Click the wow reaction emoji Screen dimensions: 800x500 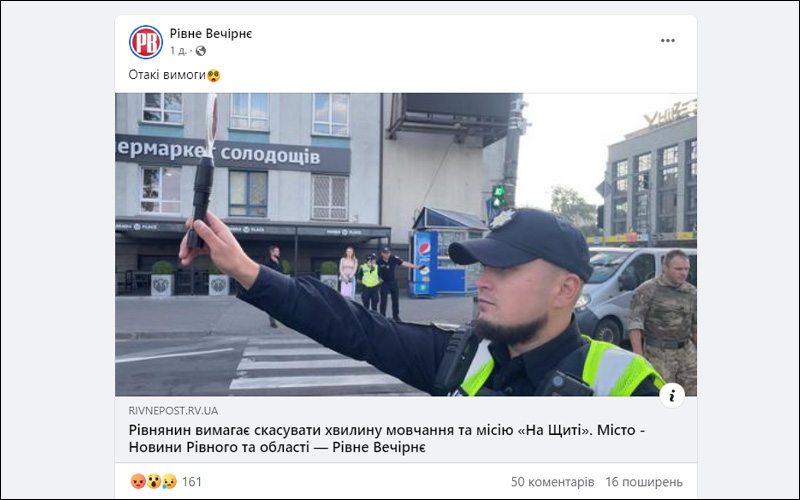coord(154,481)
